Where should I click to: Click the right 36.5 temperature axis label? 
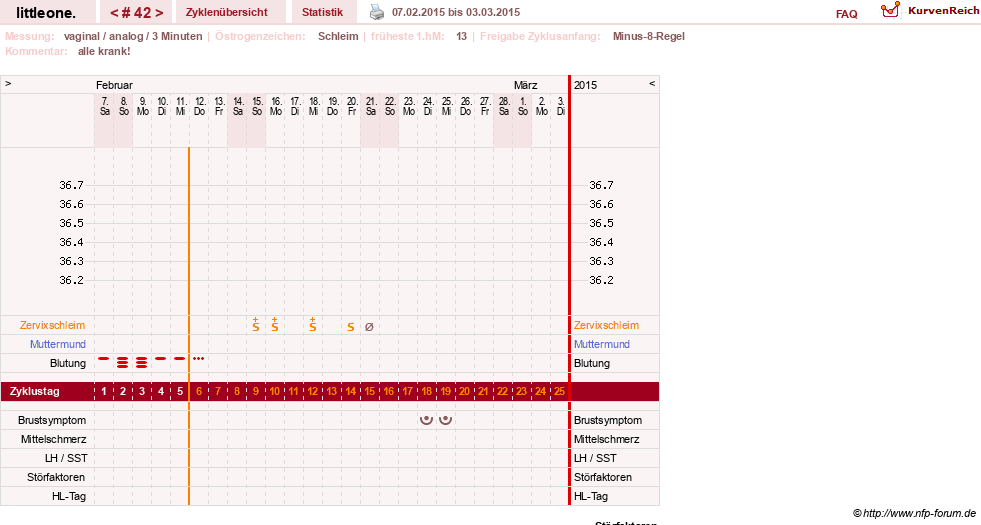tap(601, 223)
